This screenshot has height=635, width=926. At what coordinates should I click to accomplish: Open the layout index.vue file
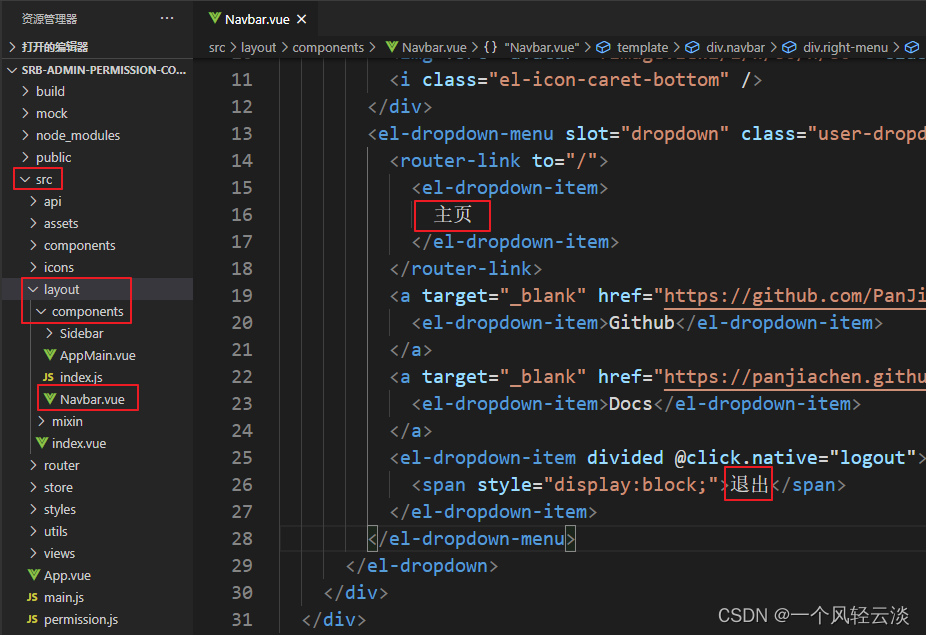coord(78,444)
